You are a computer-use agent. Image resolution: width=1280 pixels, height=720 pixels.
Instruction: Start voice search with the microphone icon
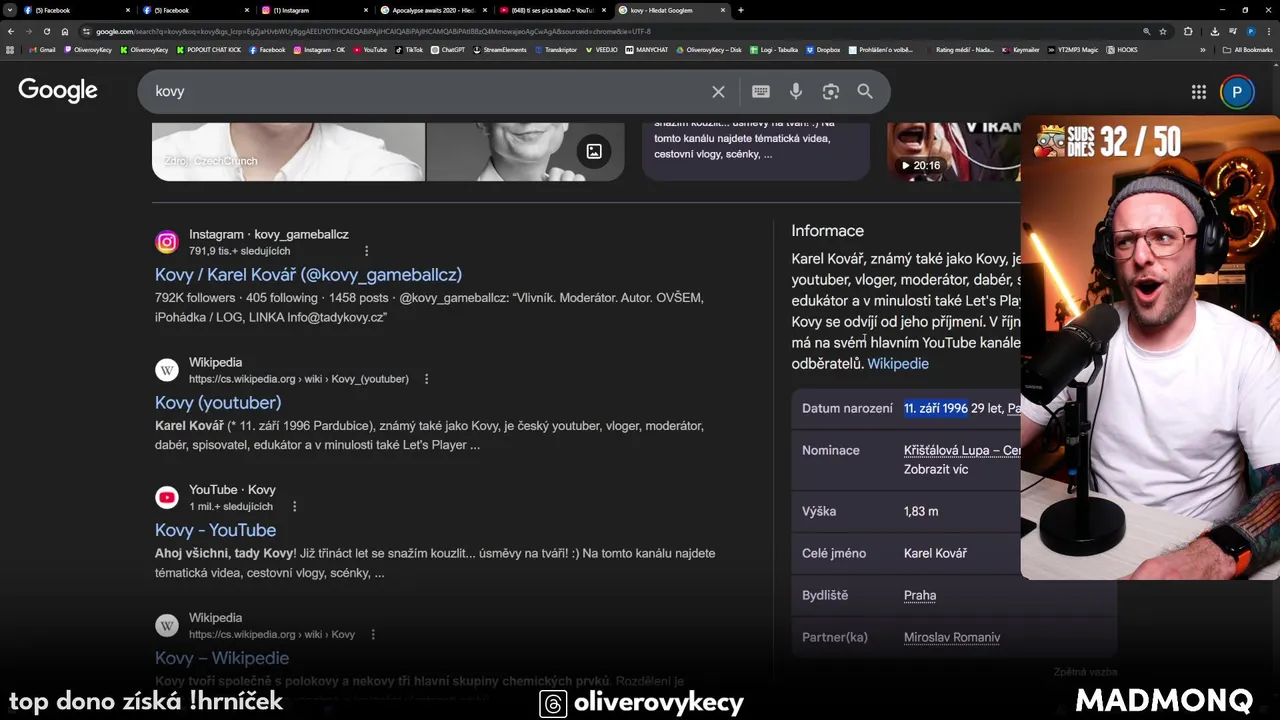click(x=796, y=92)
